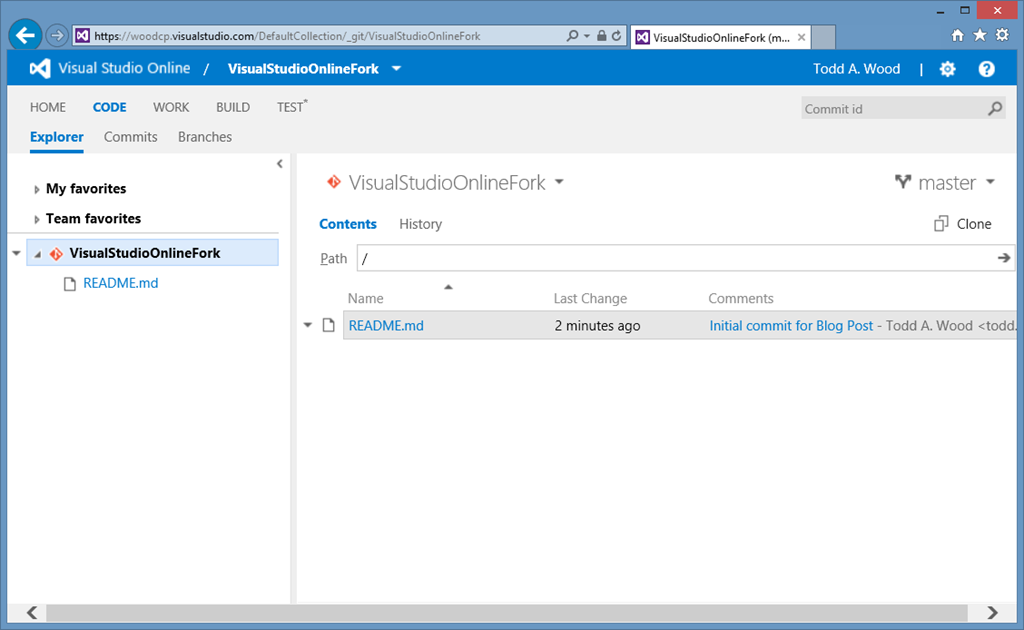The width and height of the screenshot is (1024, 630).
Task: Select the History tab
Action: [421, 224]
